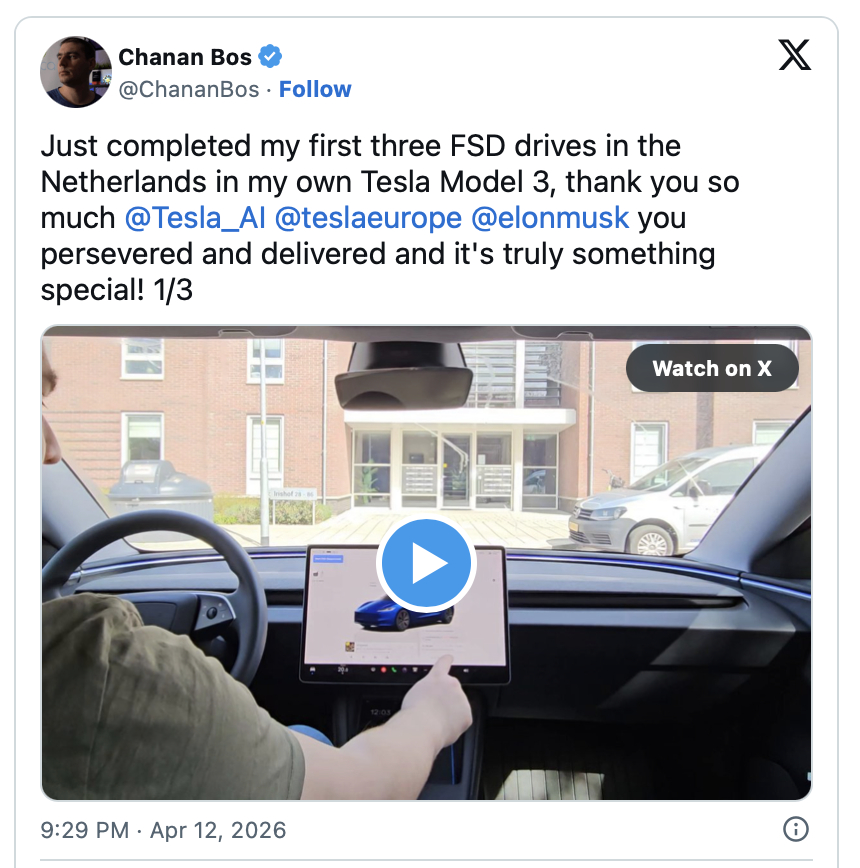
Task: Open the @elonmusk mention
Action: 550,218
